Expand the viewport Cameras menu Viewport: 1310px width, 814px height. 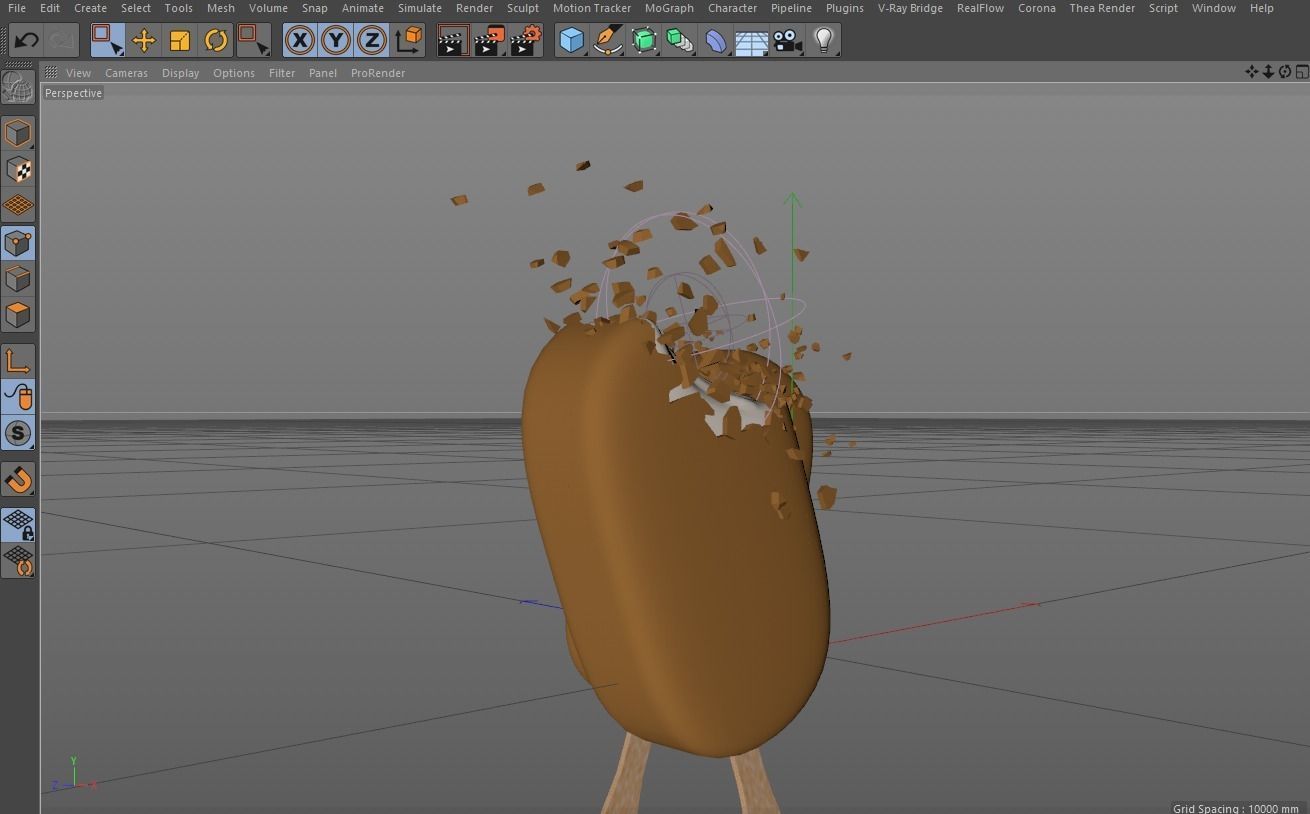[x=126, y=73]
